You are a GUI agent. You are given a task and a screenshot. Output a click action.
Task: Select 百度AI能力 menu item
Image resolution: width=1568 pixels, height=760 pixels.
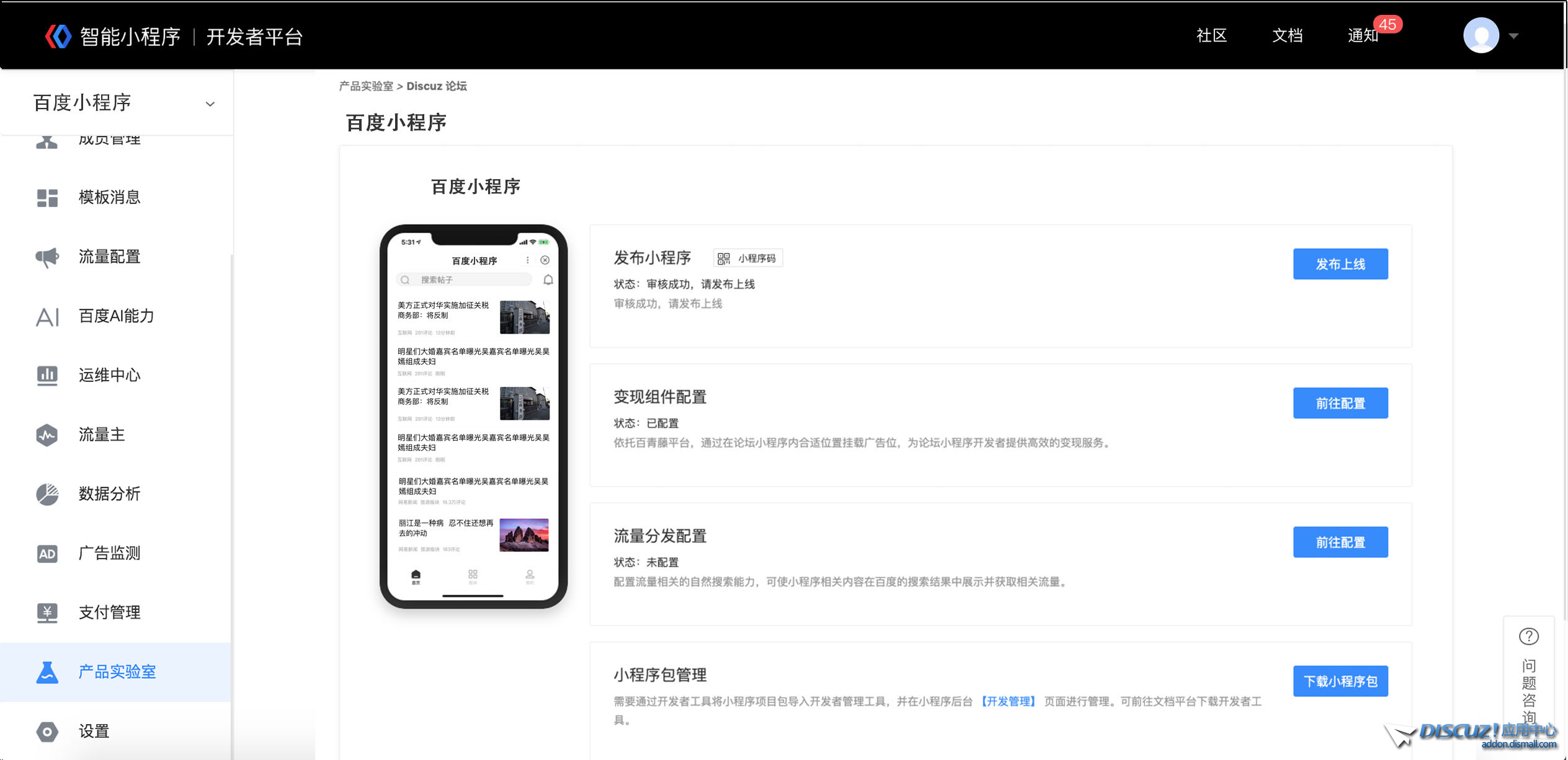point(115,316)
